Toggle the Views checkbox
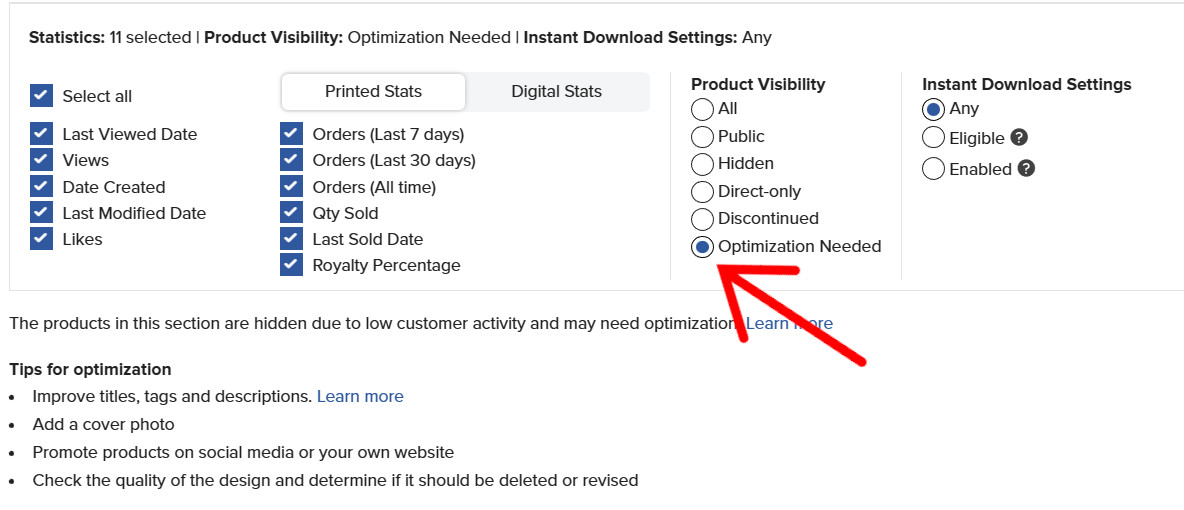Screen dimensions: 1184x510 [x=42, y=160]
